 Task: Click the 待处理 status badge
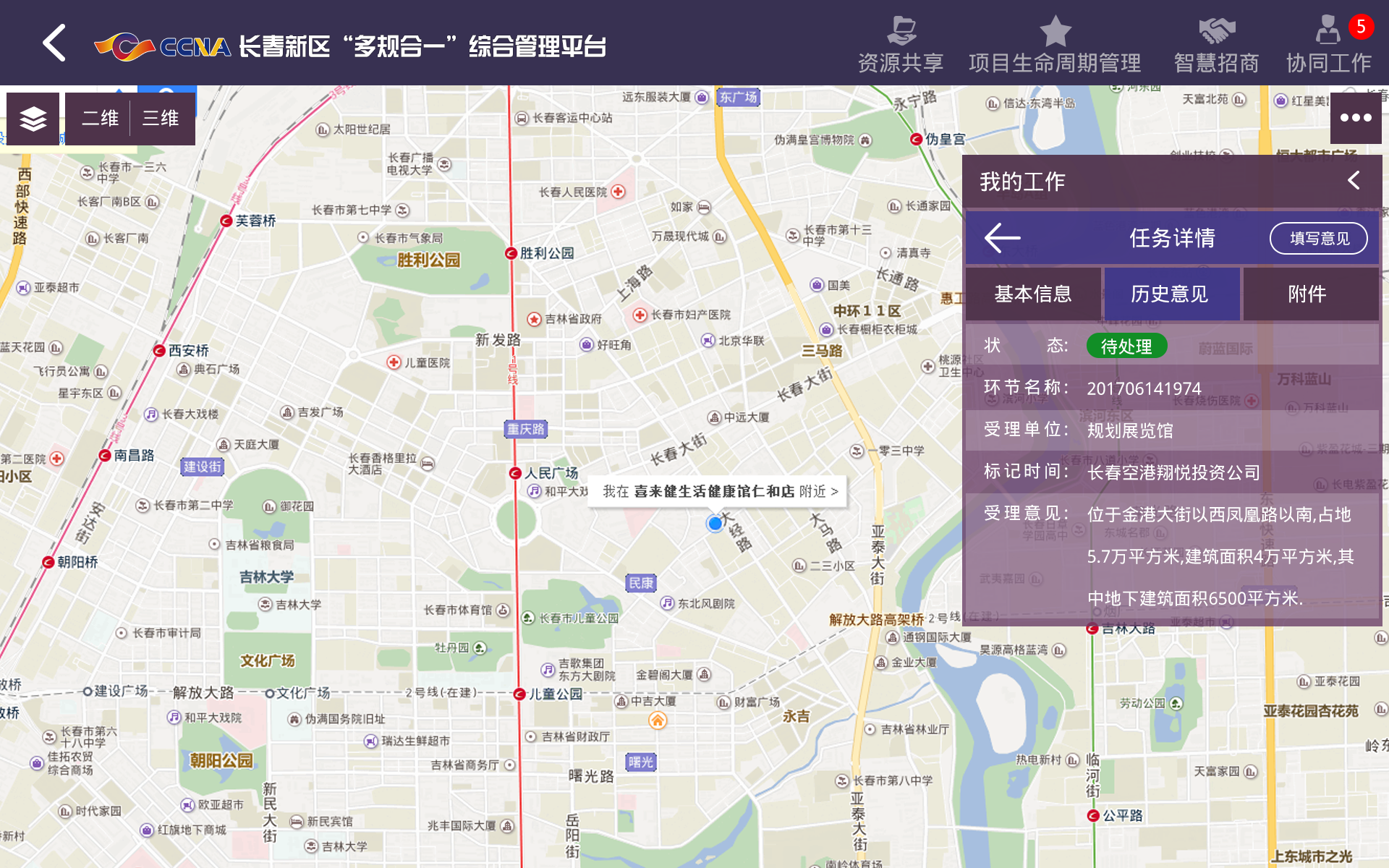pos(1126,346)
